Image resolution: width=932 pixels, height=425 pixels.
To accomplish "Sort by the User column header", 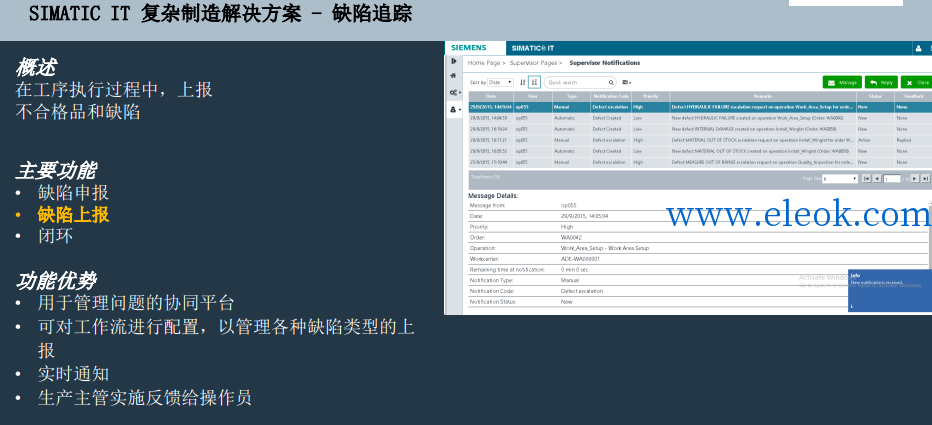I will click(x=533, y=96).
